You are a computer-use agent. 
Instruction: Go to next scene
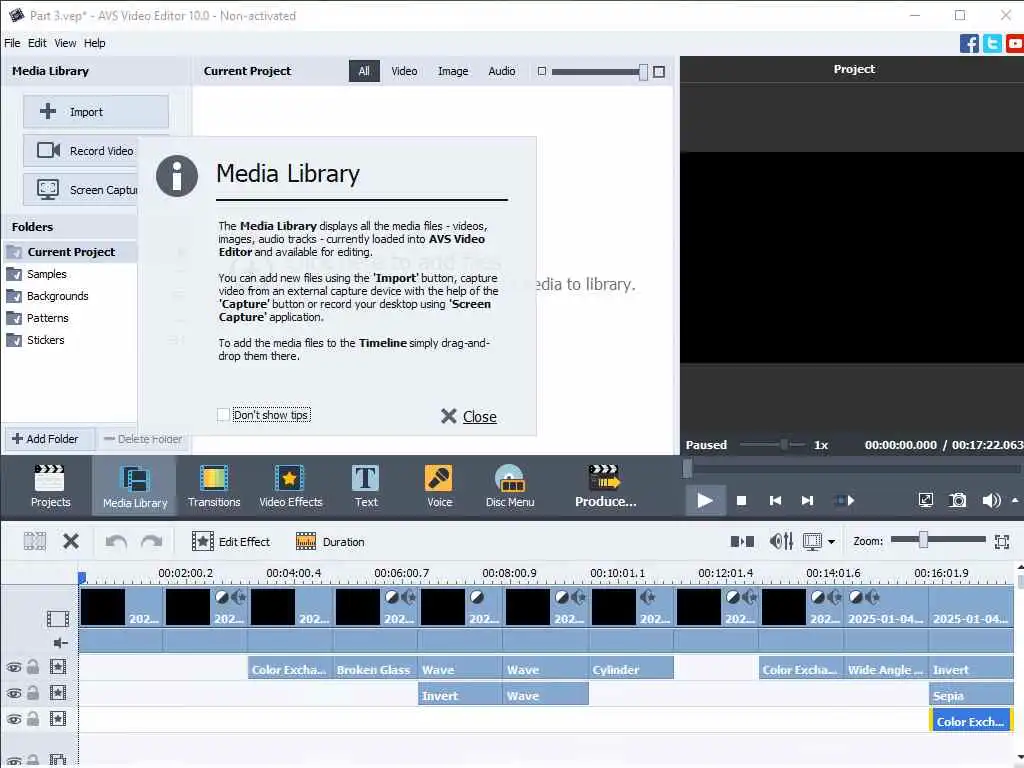coord(844,501)
